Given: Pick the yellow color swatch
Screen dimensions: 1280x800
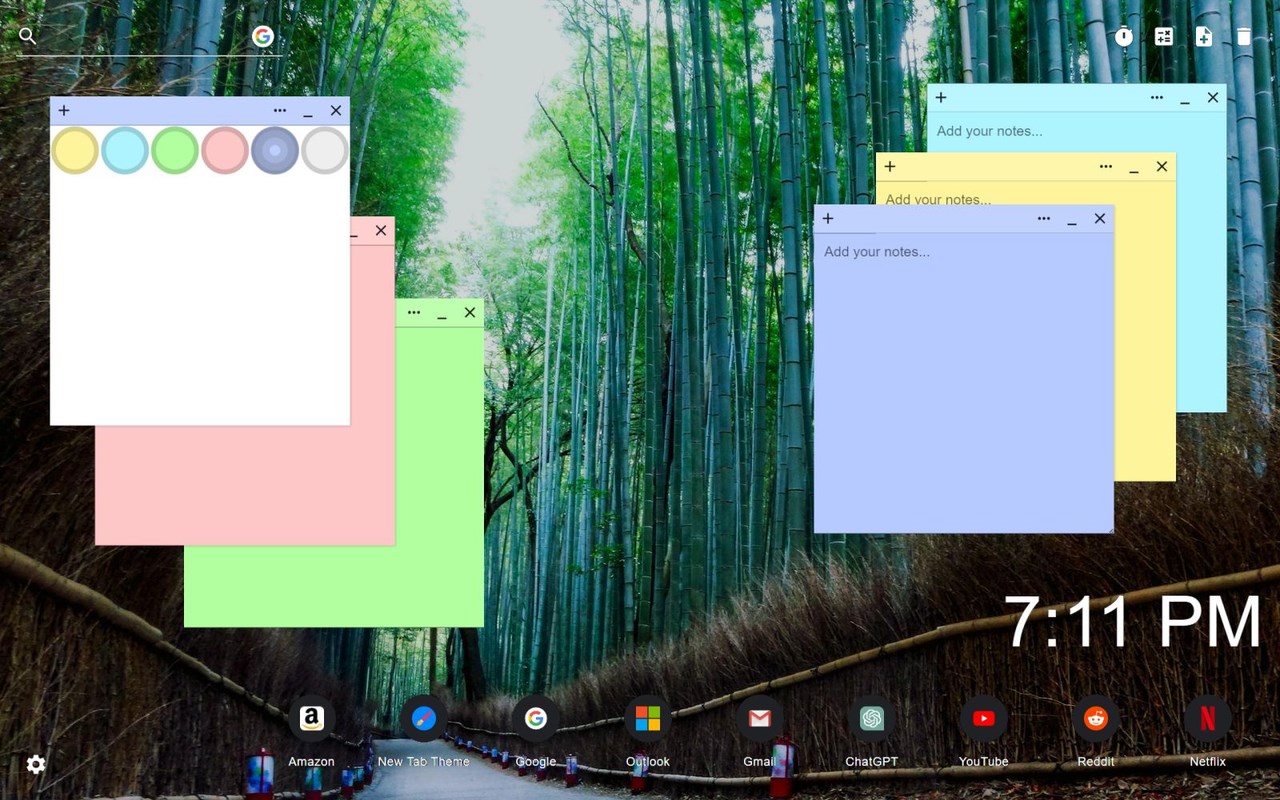Looking at the screenshot, I should (75, 151).
